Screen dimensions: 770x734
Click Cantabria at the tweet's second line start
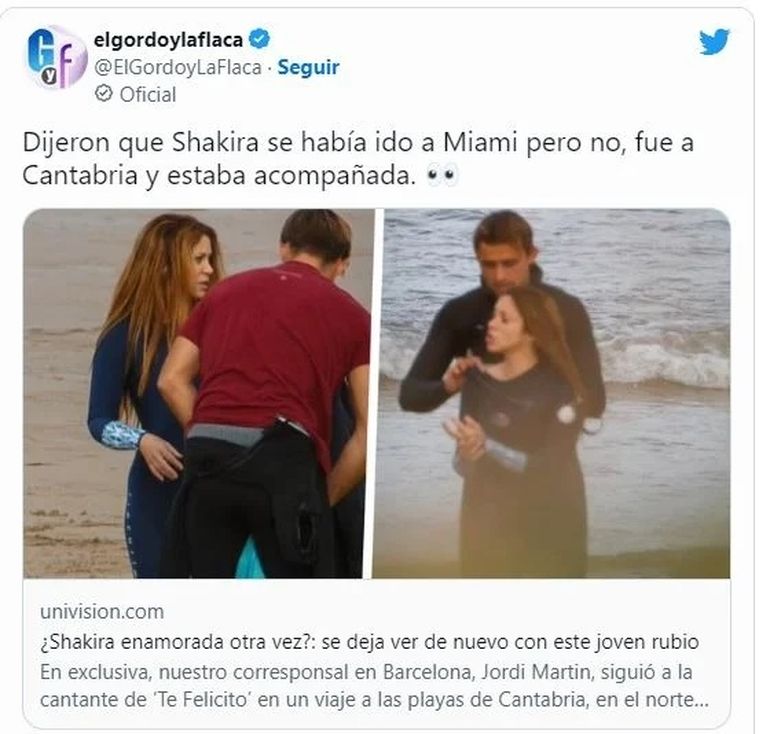click(80, 176)
